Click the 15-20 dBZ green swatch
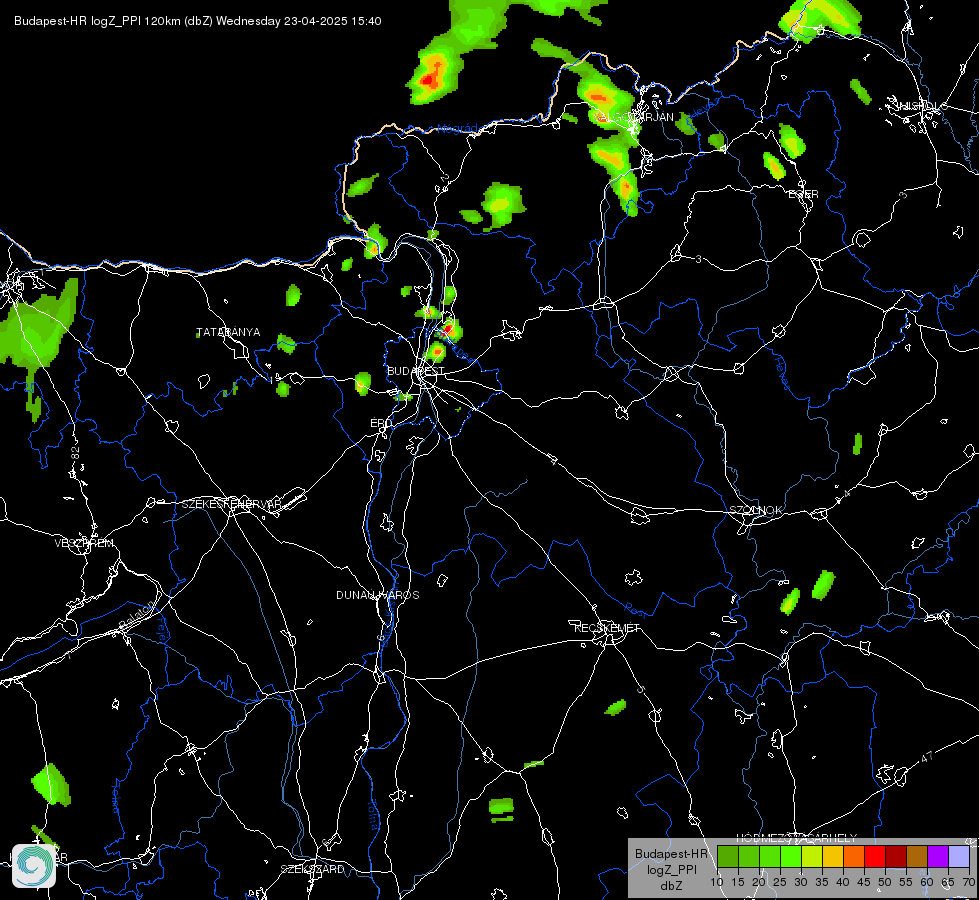 [749, 856]
